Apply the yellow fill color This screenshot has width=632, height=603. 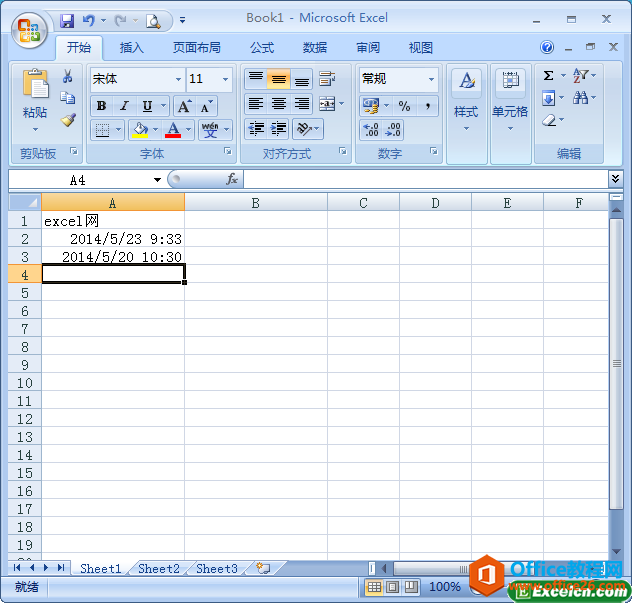[140, 130]
